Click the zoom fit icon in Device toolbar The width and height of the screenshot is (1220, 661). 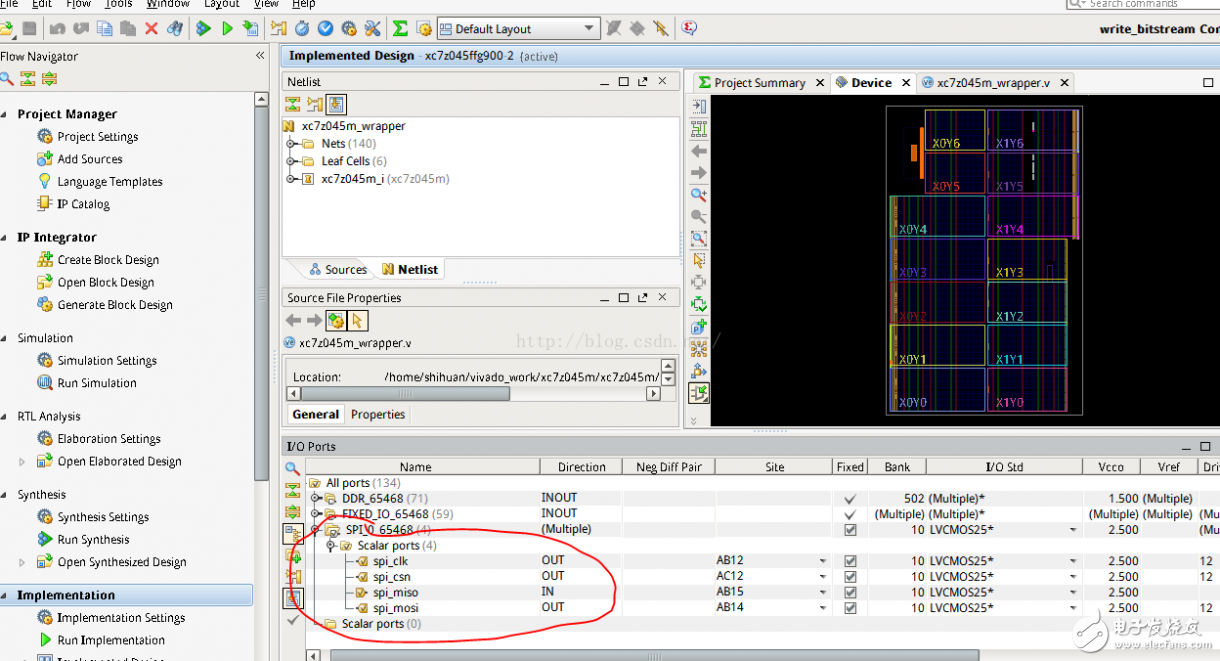coord(699,238)
